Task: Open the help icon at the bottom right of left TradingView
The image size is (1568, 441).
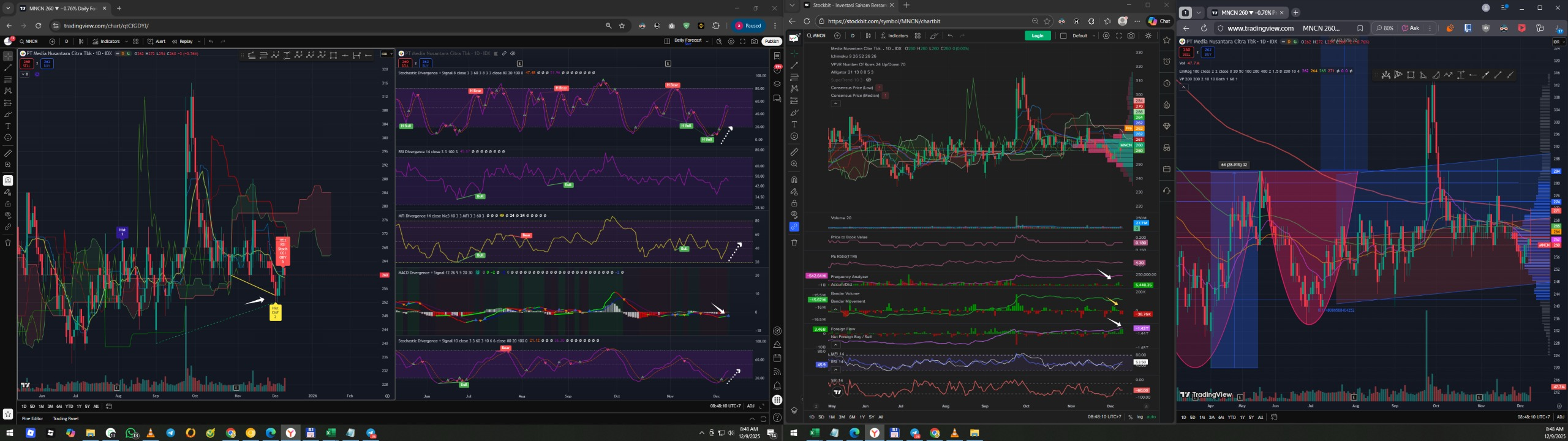Action: (777, 419)
